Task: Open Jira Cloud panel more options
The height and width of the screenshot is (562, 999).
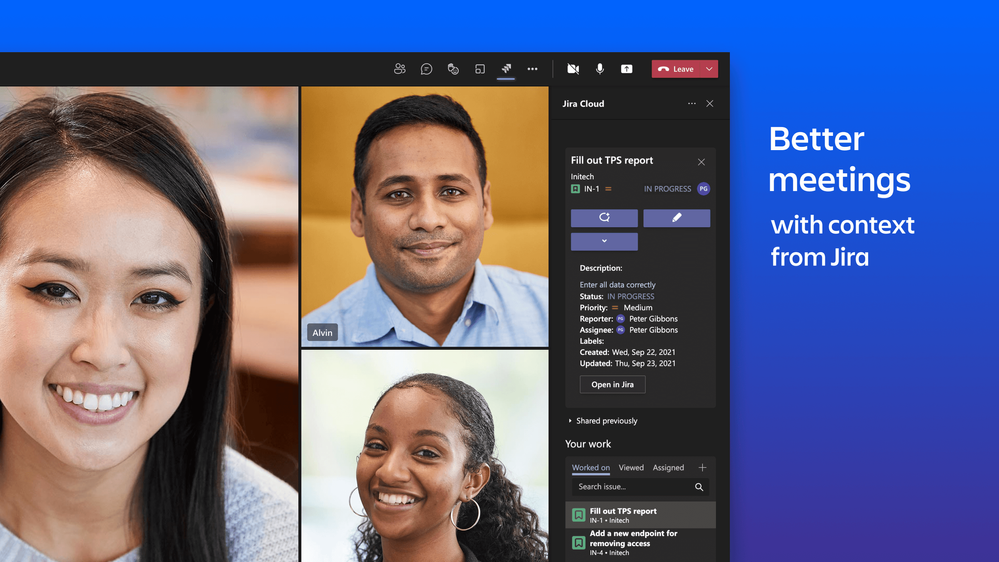Action: 692,103
